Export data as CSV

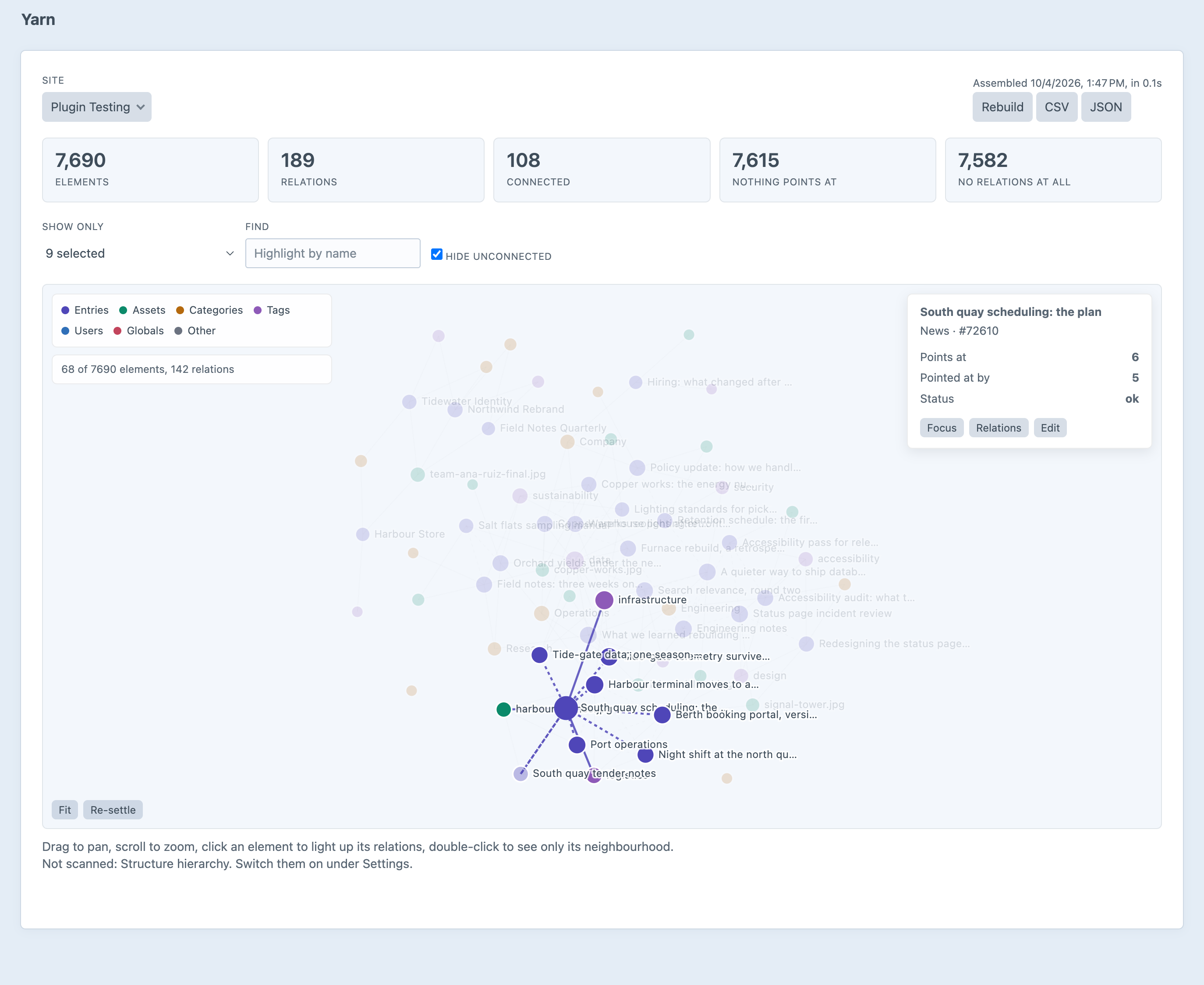coord(1056,106)
